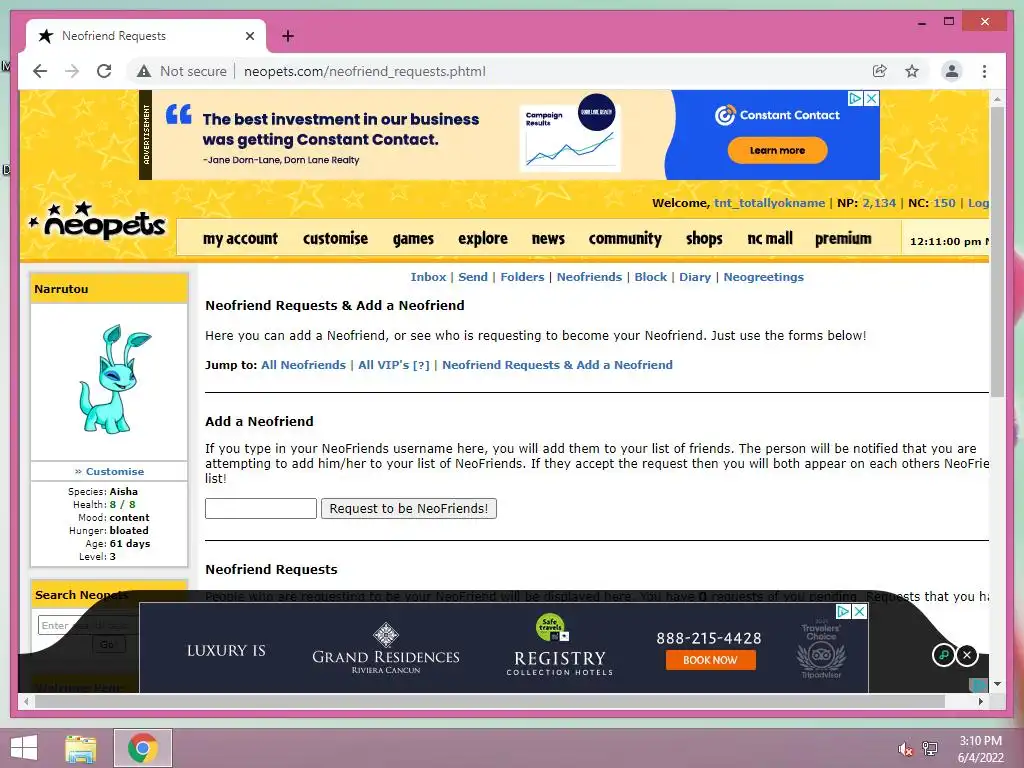
Task: Share this page via the share icon
Action: [880, 71]
